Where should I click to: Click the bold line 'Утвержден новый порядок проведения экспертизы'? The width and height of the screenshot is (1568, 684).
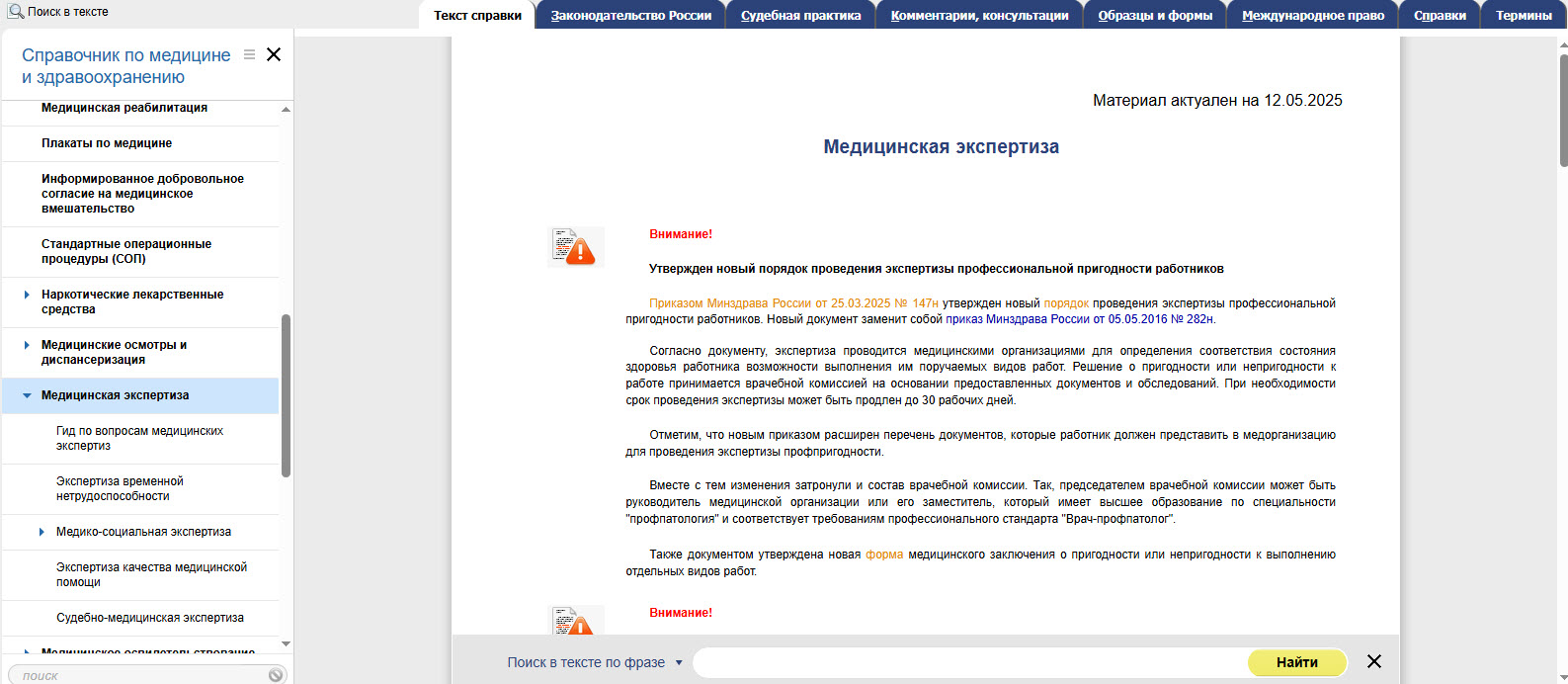point(937,269)
